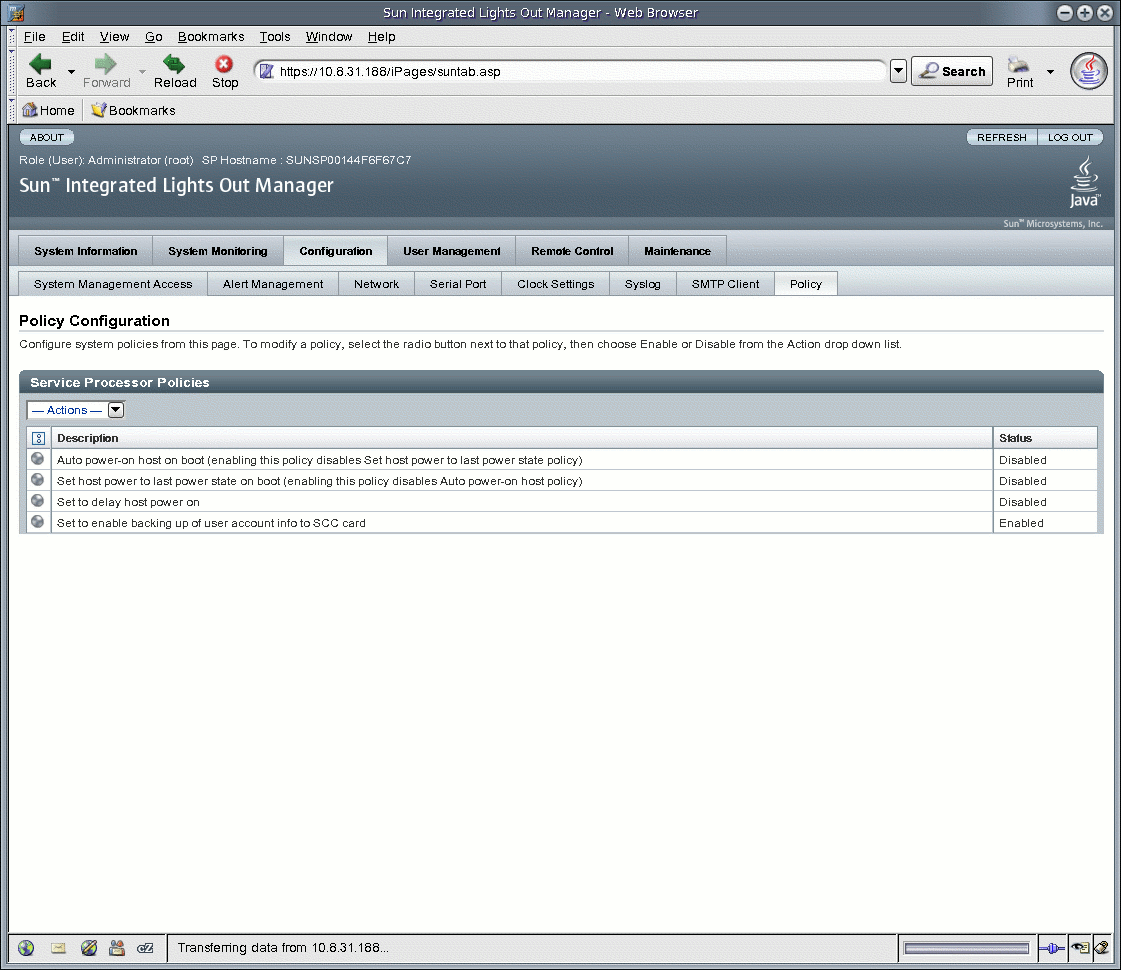This screenshot has width=1121, height=970.
Task: Click the window menu icon in title bar
Action: coord(16,12)
